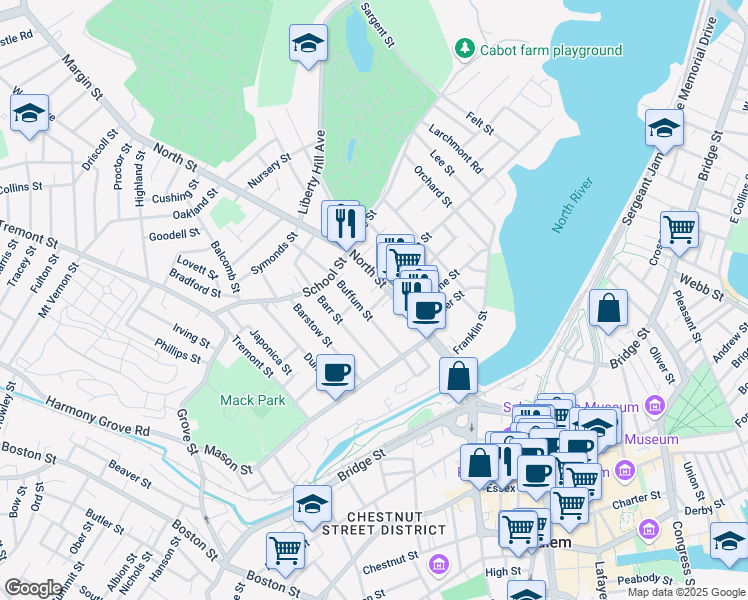Select the Driscoll St label
Image resolution: width=748 pixels, height=600 pixels.
pos(100,150)
